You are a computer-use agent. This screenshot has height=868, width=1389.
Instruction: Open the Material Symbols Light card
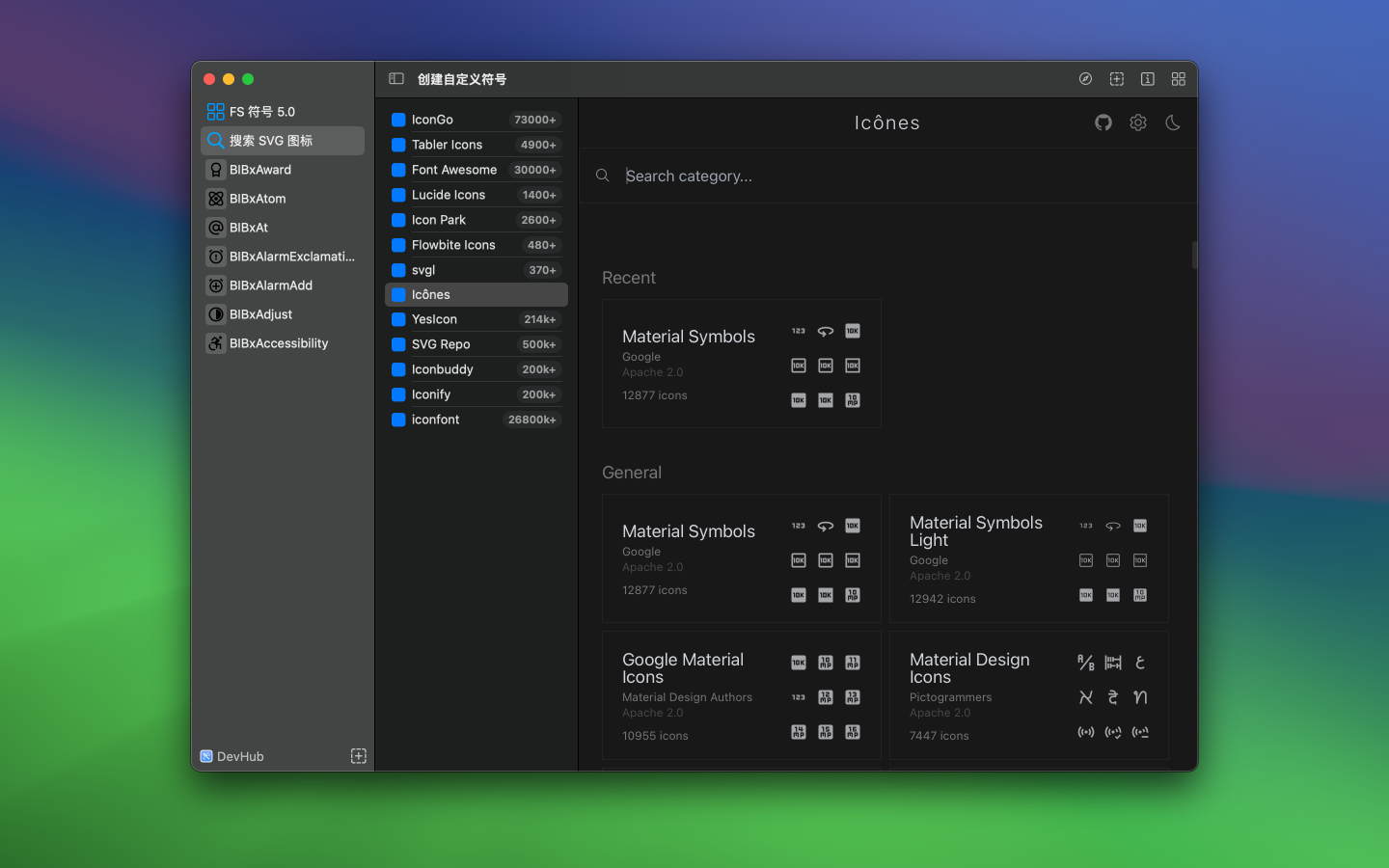click(1029, 558)
